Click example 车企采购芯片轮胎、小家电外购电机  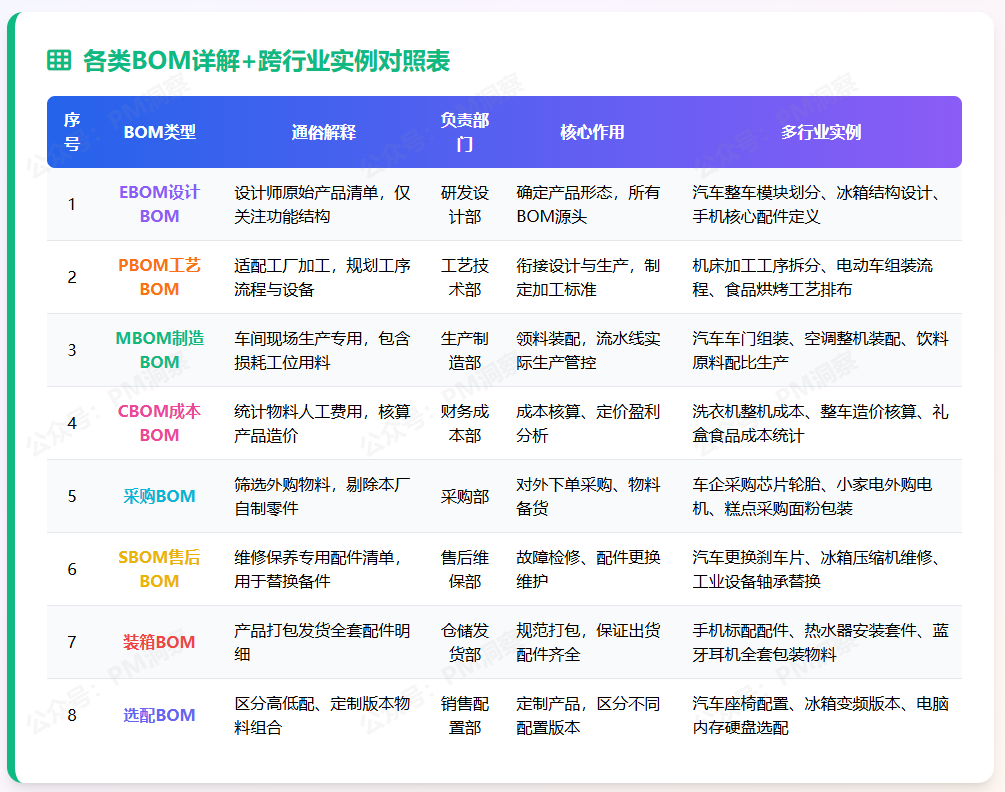812,497
